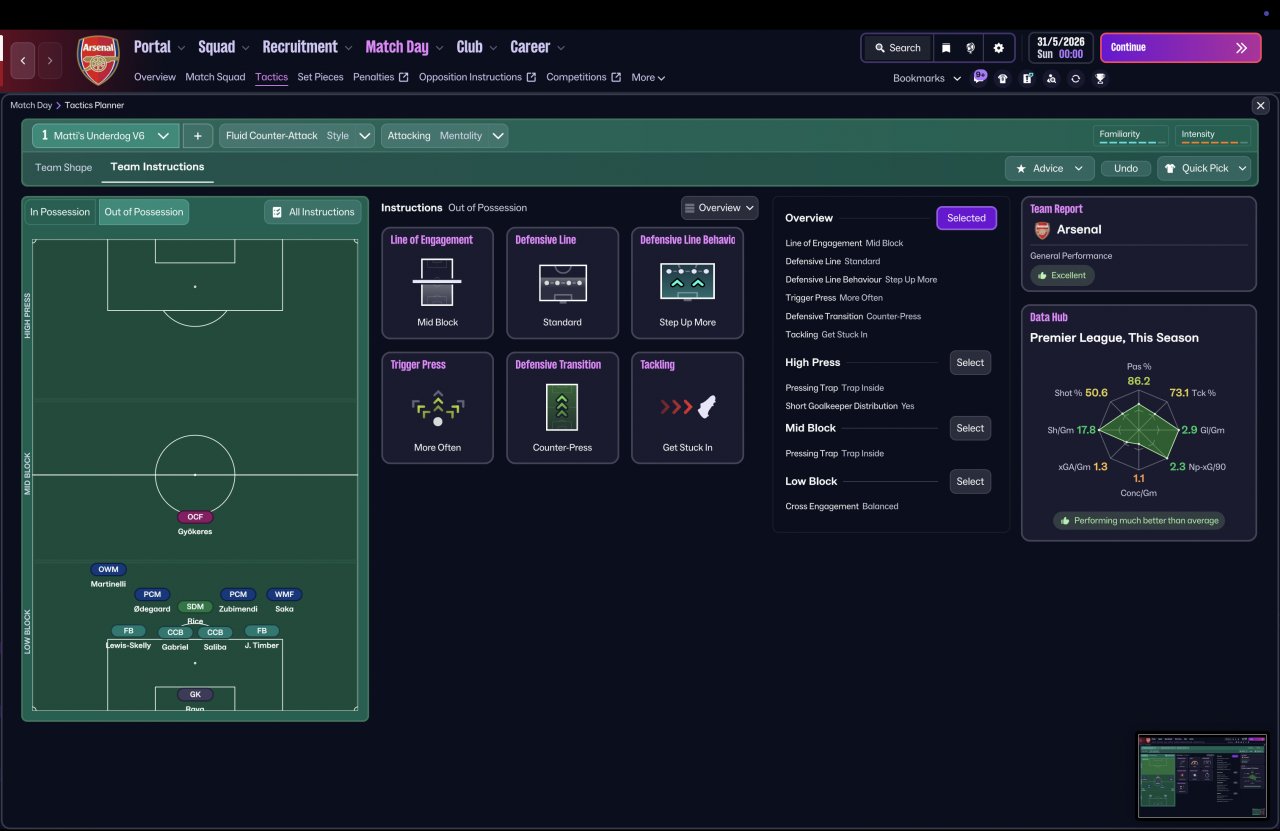The width and height of the screenshot is (1280, 831).
Task: Open the Trigger Press instruction card
Action: click(438, 408)
